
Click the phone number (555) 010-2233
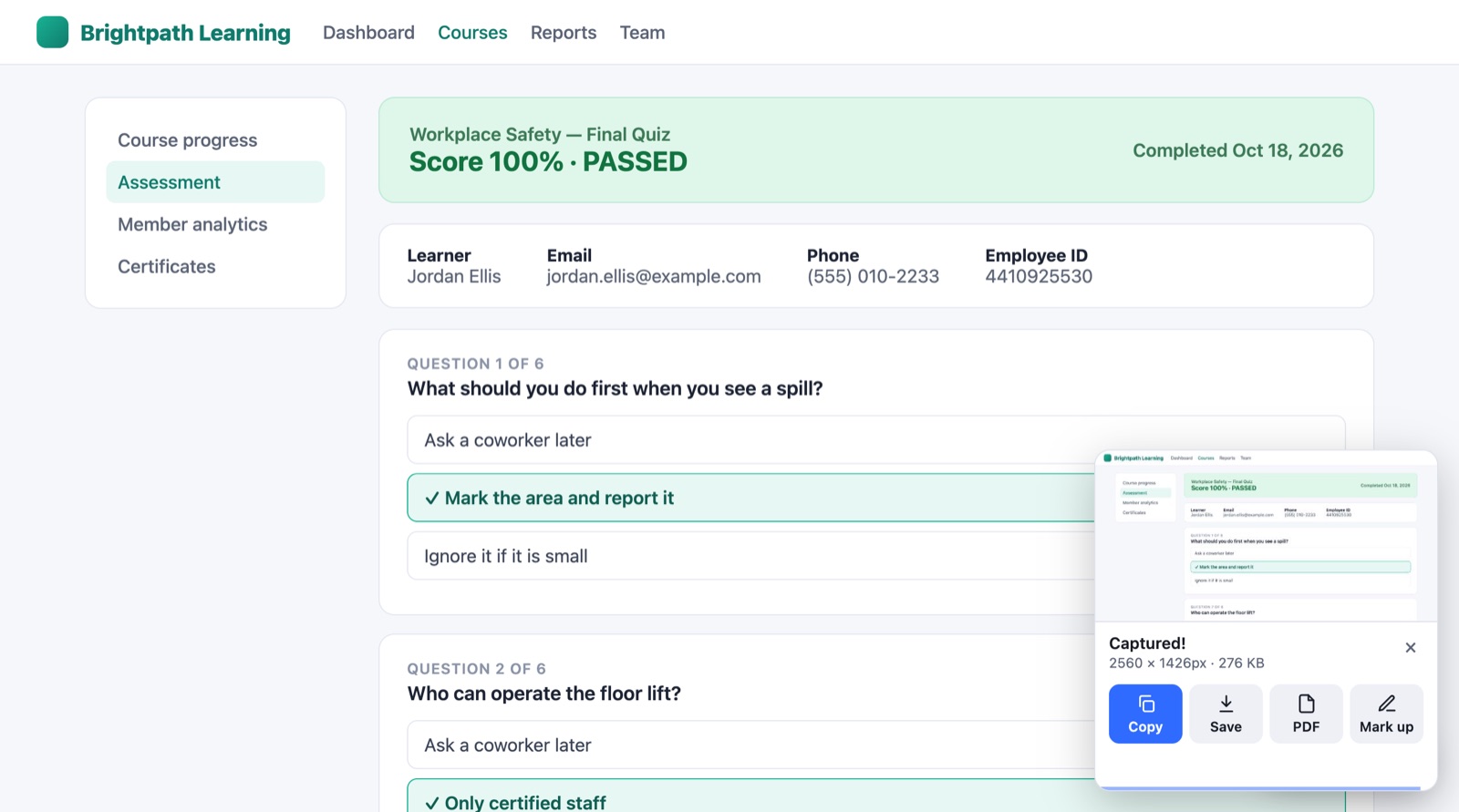click(873, 276)
